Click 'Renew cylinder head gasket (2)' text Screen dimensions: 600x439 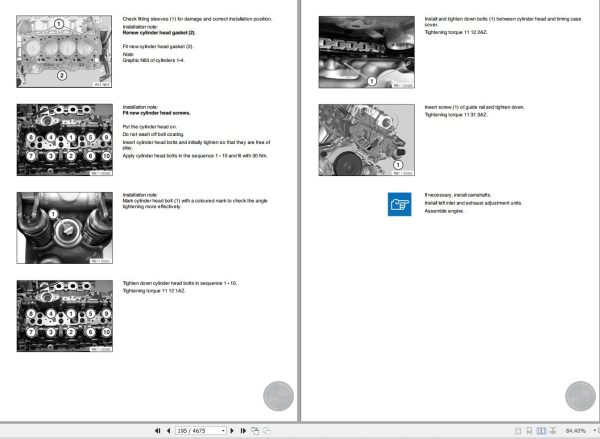pos(159,33)
